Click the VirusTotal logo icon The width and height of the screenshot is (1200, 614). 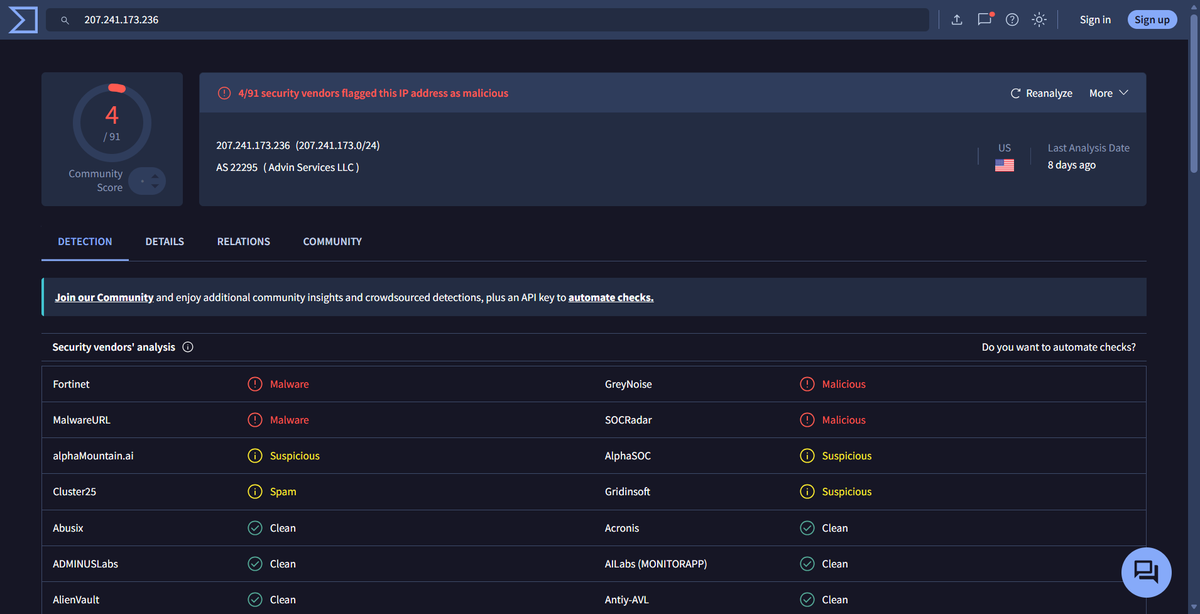[23, 19]
